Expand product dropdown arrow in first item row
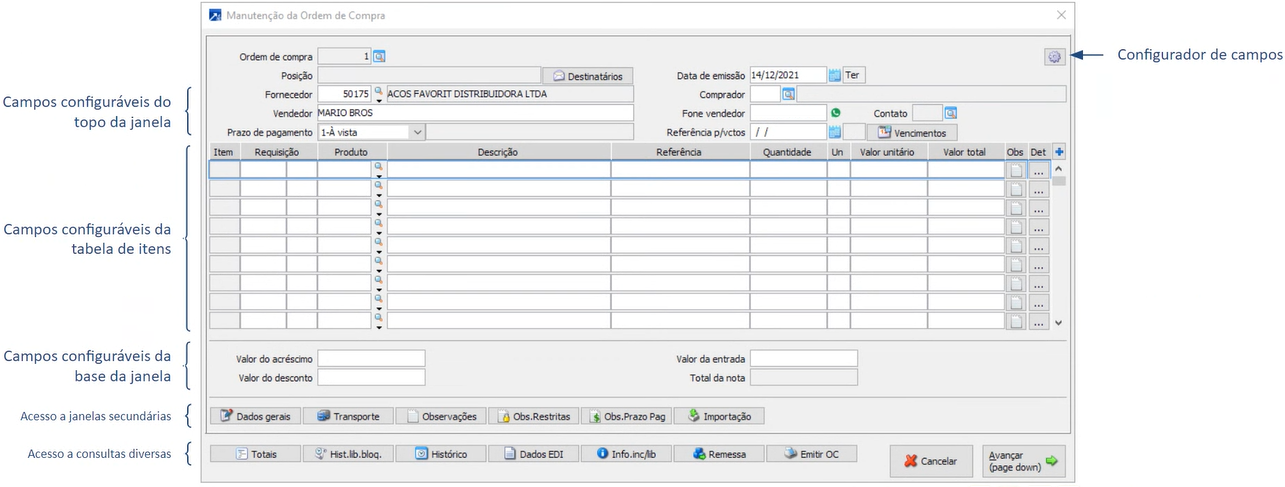Image resolution: width=1285 pixels, height=487 pixels. [x=379, y=175]
